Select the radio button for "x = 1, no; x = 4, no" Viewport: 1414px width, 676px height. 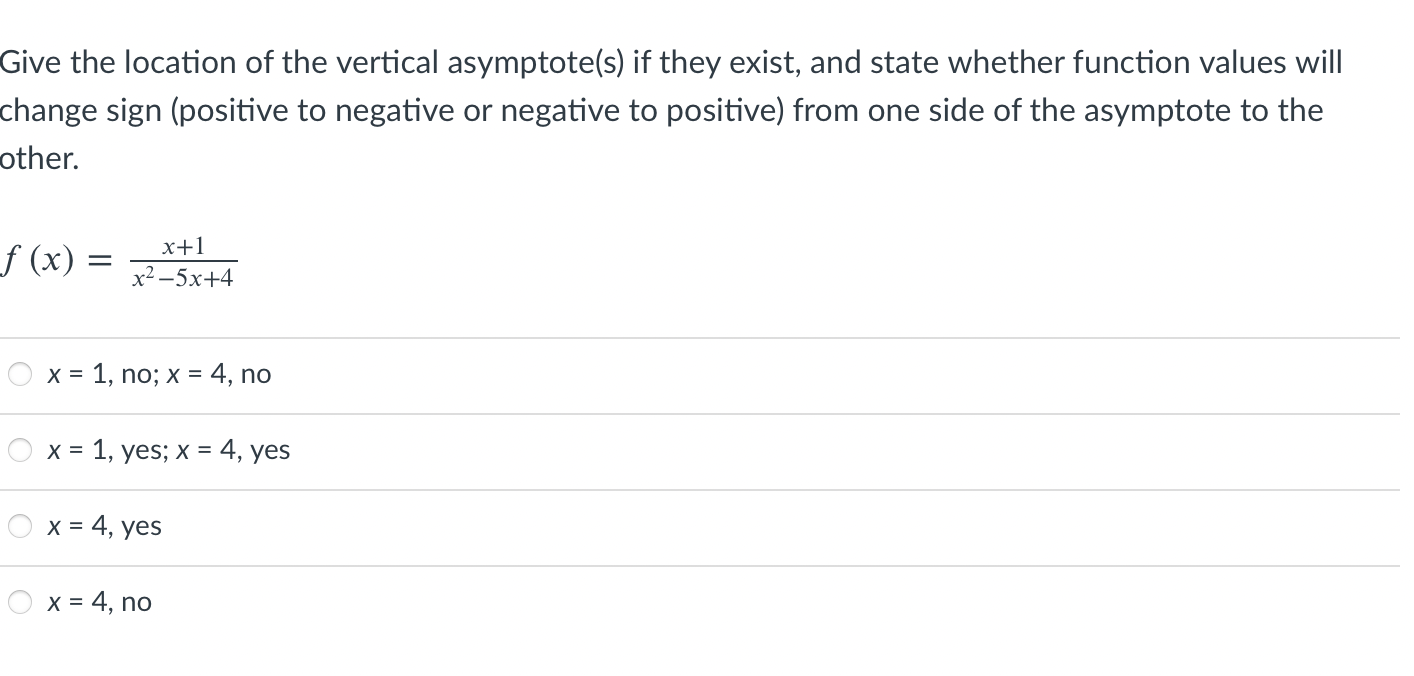19,374
